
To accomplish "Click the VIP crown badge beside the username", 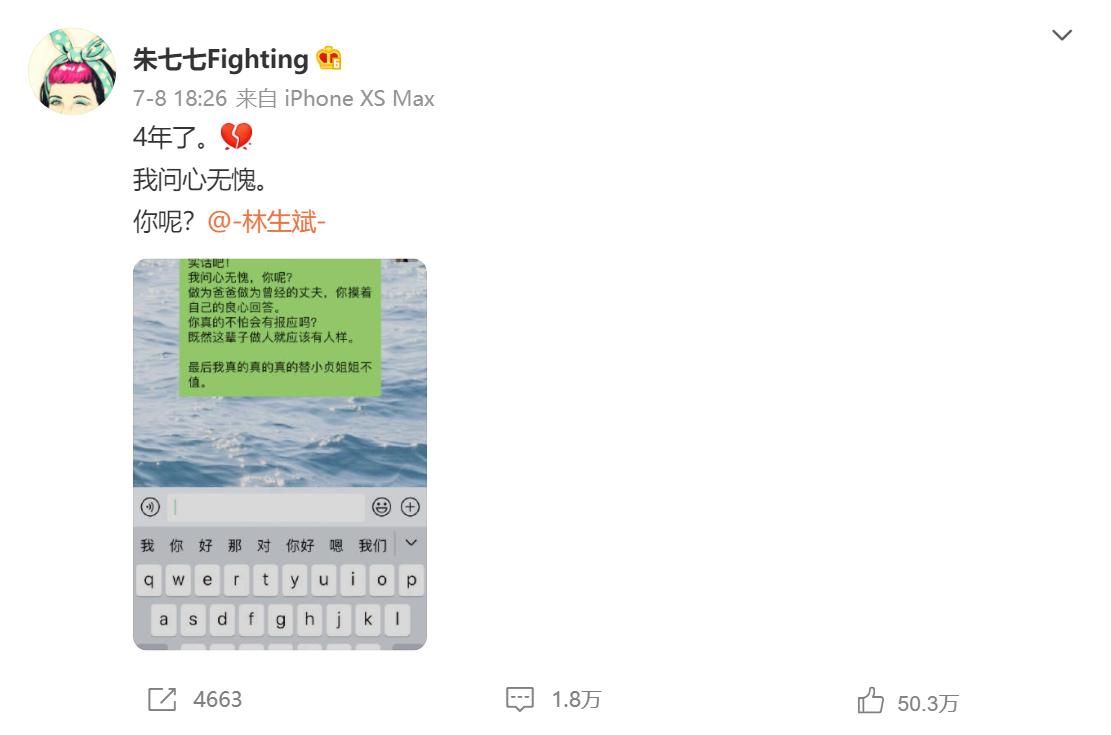I will coord(330,58).
